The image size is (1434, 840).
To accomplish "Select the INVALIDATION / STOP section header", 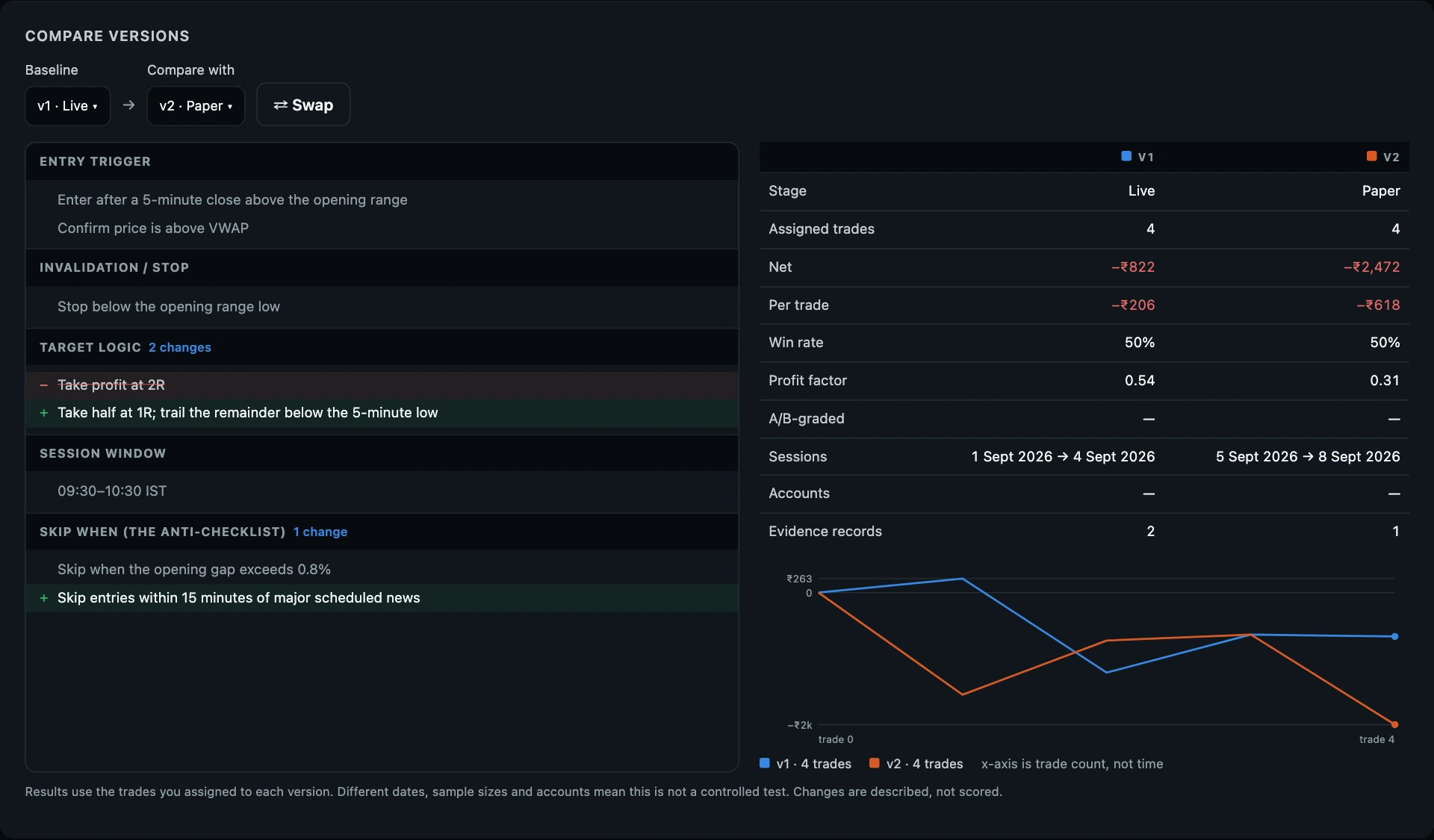I will coord(382,267).
